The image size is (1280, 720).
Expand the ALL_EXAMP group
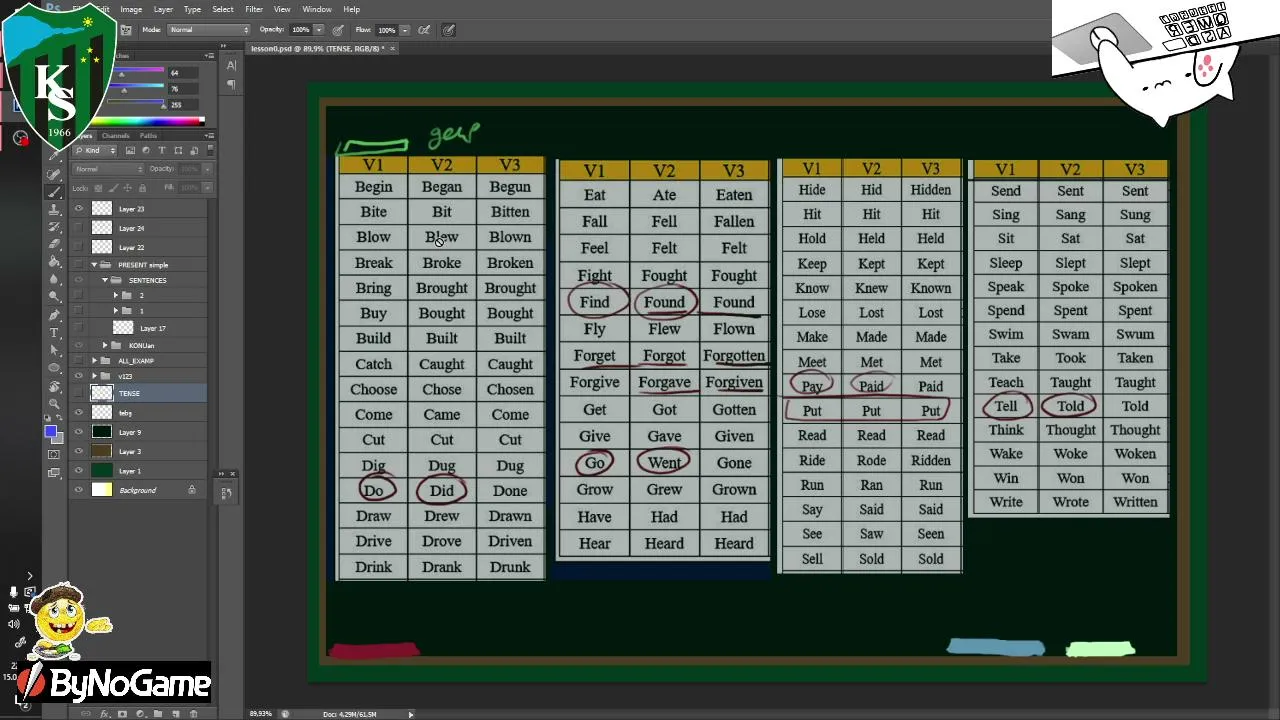pos(94,361)
